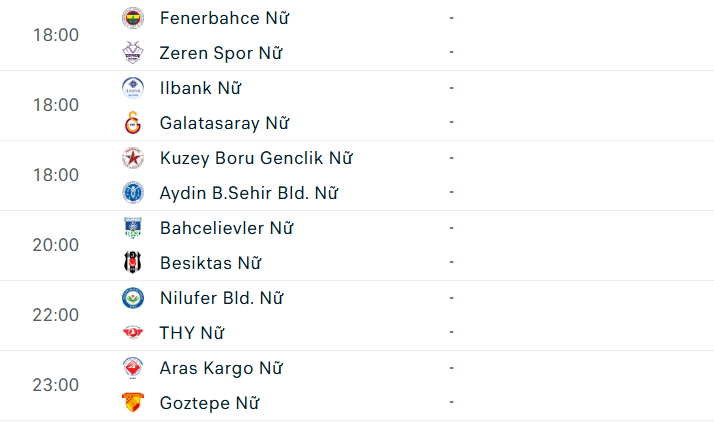The height and width of the screenshot is (423, 714).
Task: Click the Aydin B.Sehir Bld. logo
Action: 133,193
